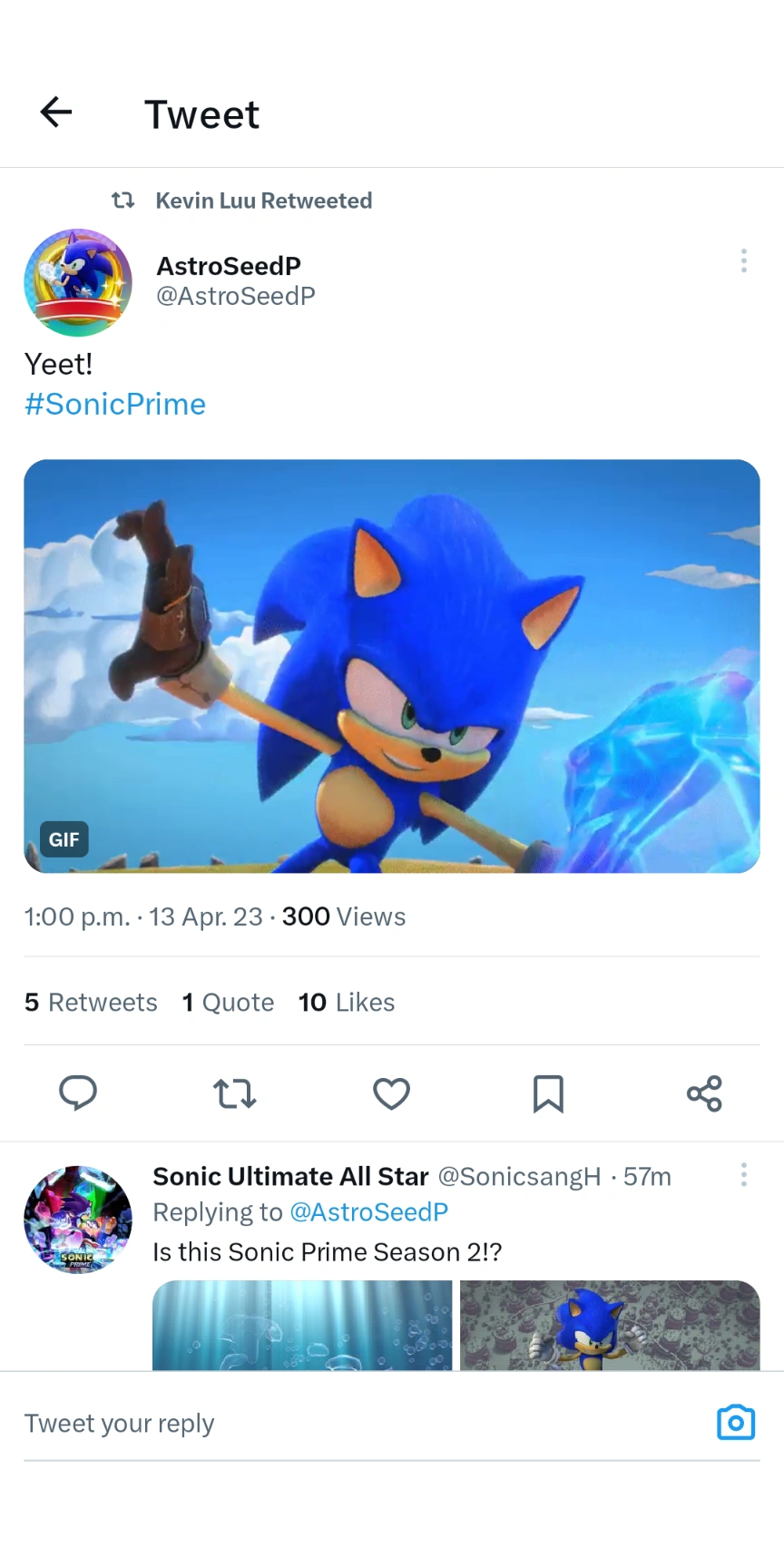The height and width of the screenshot is (1568, 784).
Task: View the 5 Retweets list
Action: 90,1002
